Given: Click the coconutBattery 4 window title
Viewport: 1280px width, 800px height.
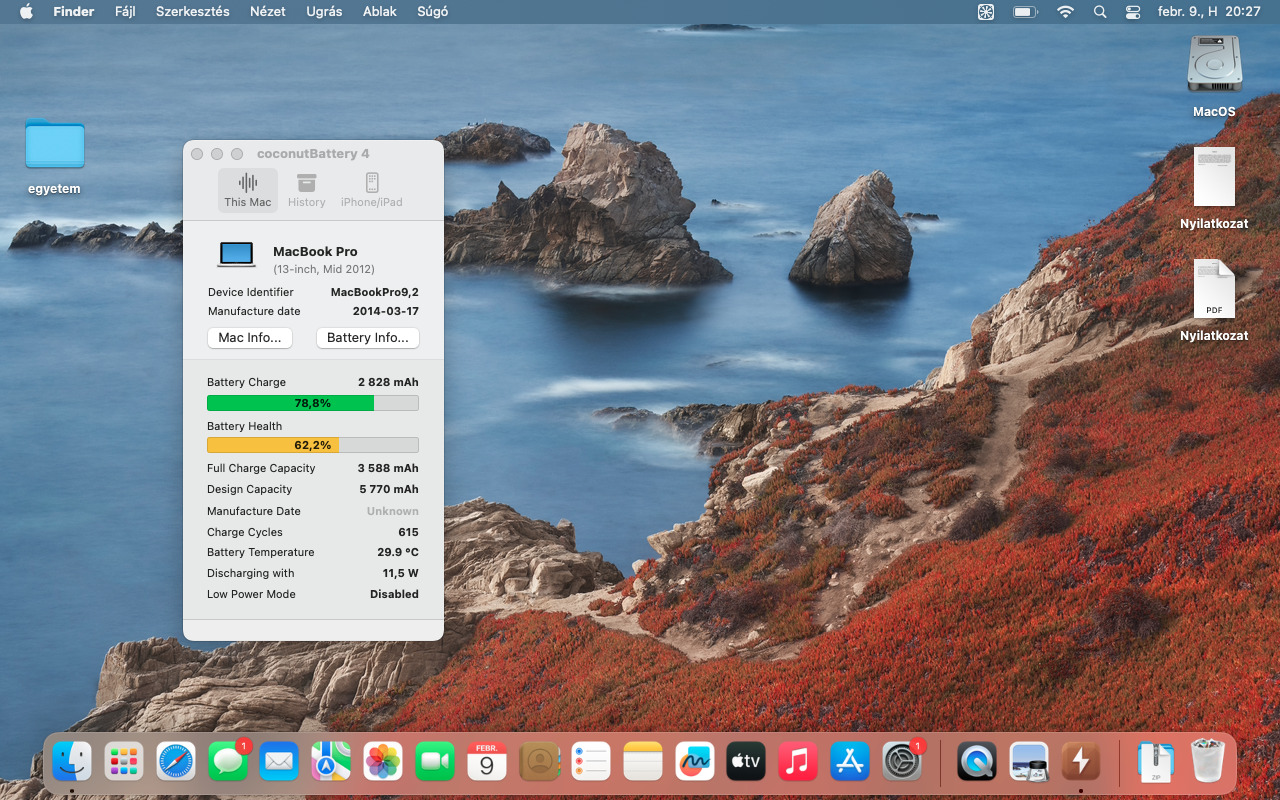Looking at the screenshot, I should point(313,153).
